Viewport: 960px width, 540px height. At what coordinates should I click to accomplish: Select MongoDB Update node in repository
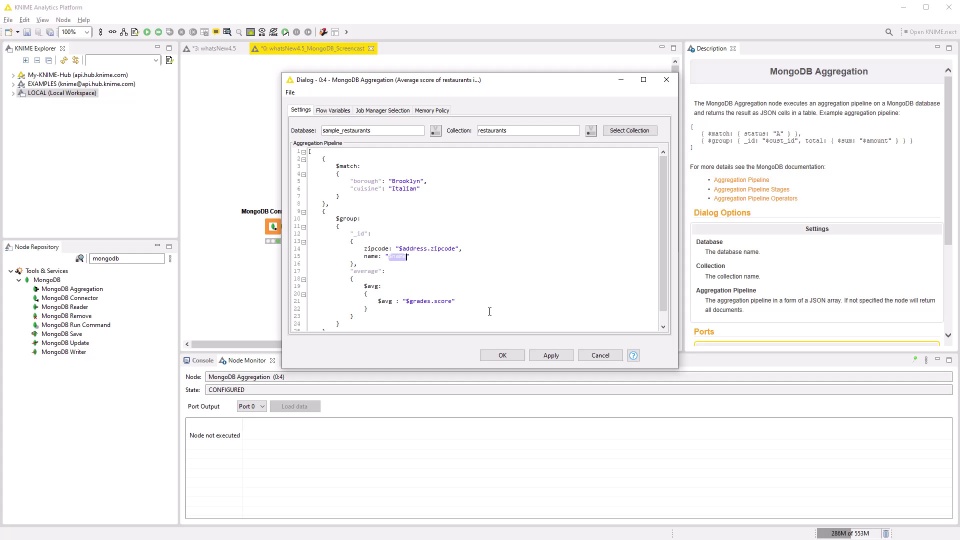[x=66, y=343]
